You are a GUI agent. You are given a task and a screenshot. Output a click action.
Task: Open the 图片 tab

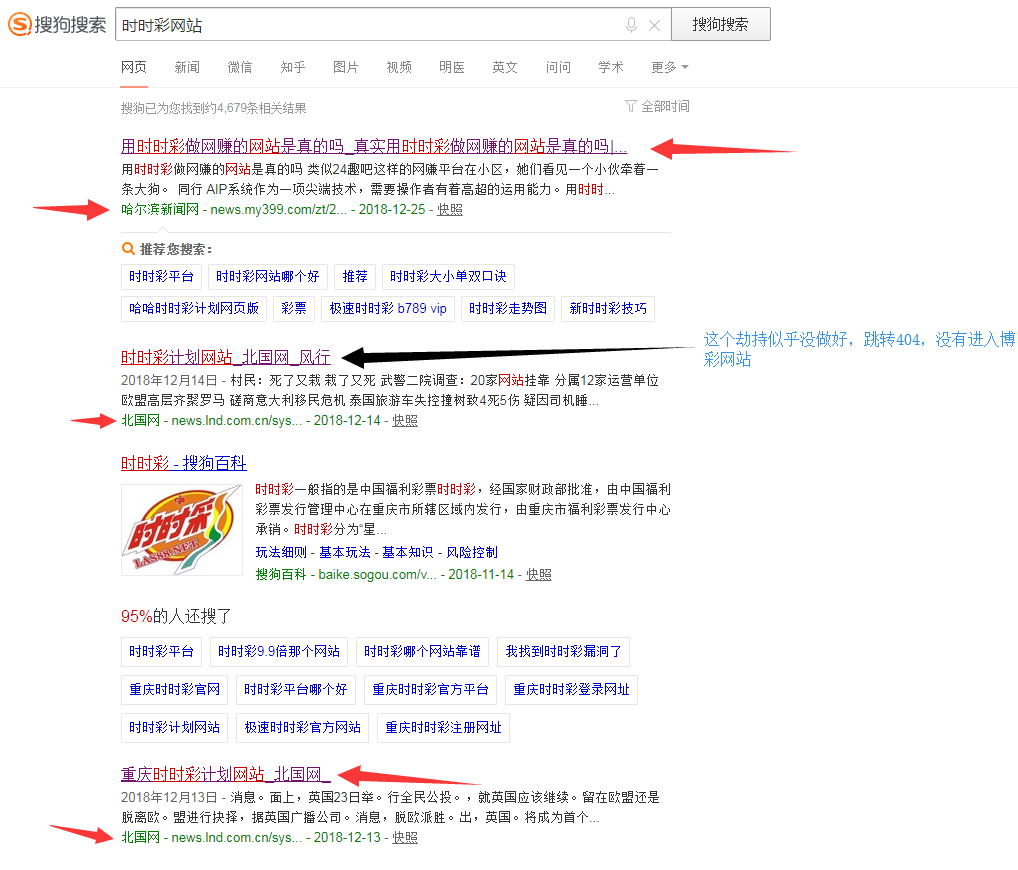(345, 68)
